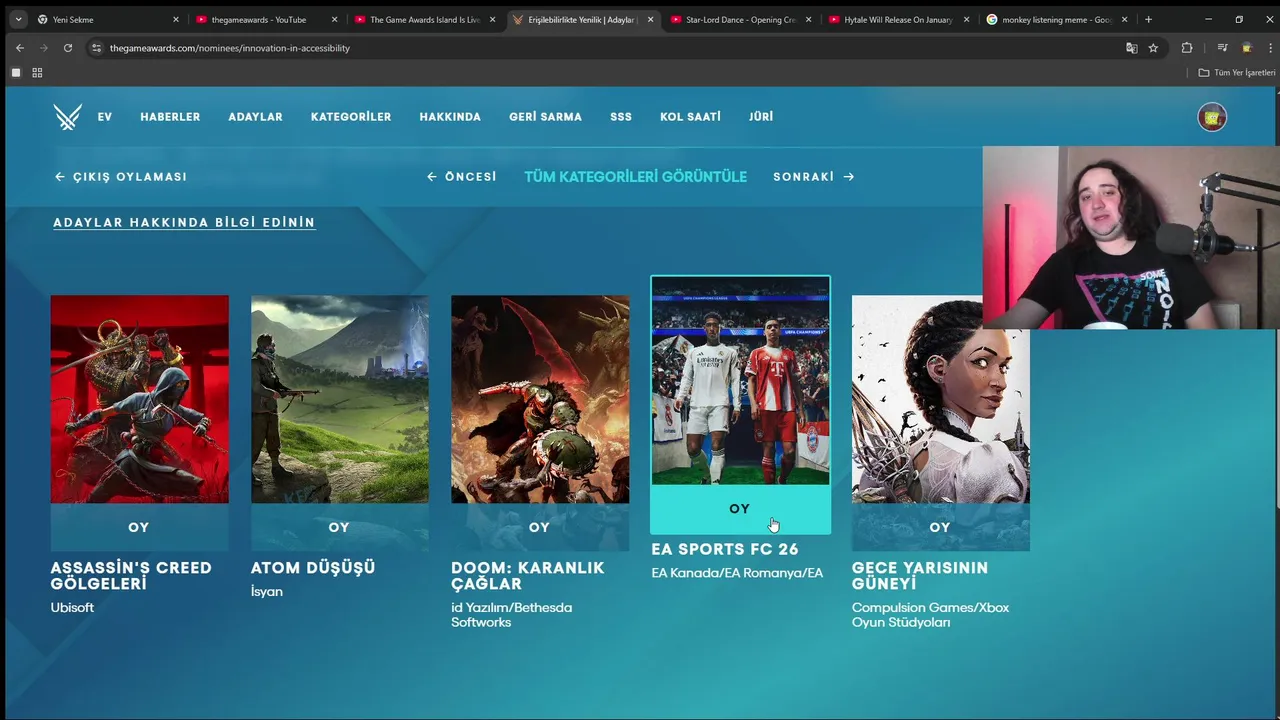Click Gece Yarısının Güneyi cover image
This screenshot has height=720, width=1280.
click(x=940, y=399)
